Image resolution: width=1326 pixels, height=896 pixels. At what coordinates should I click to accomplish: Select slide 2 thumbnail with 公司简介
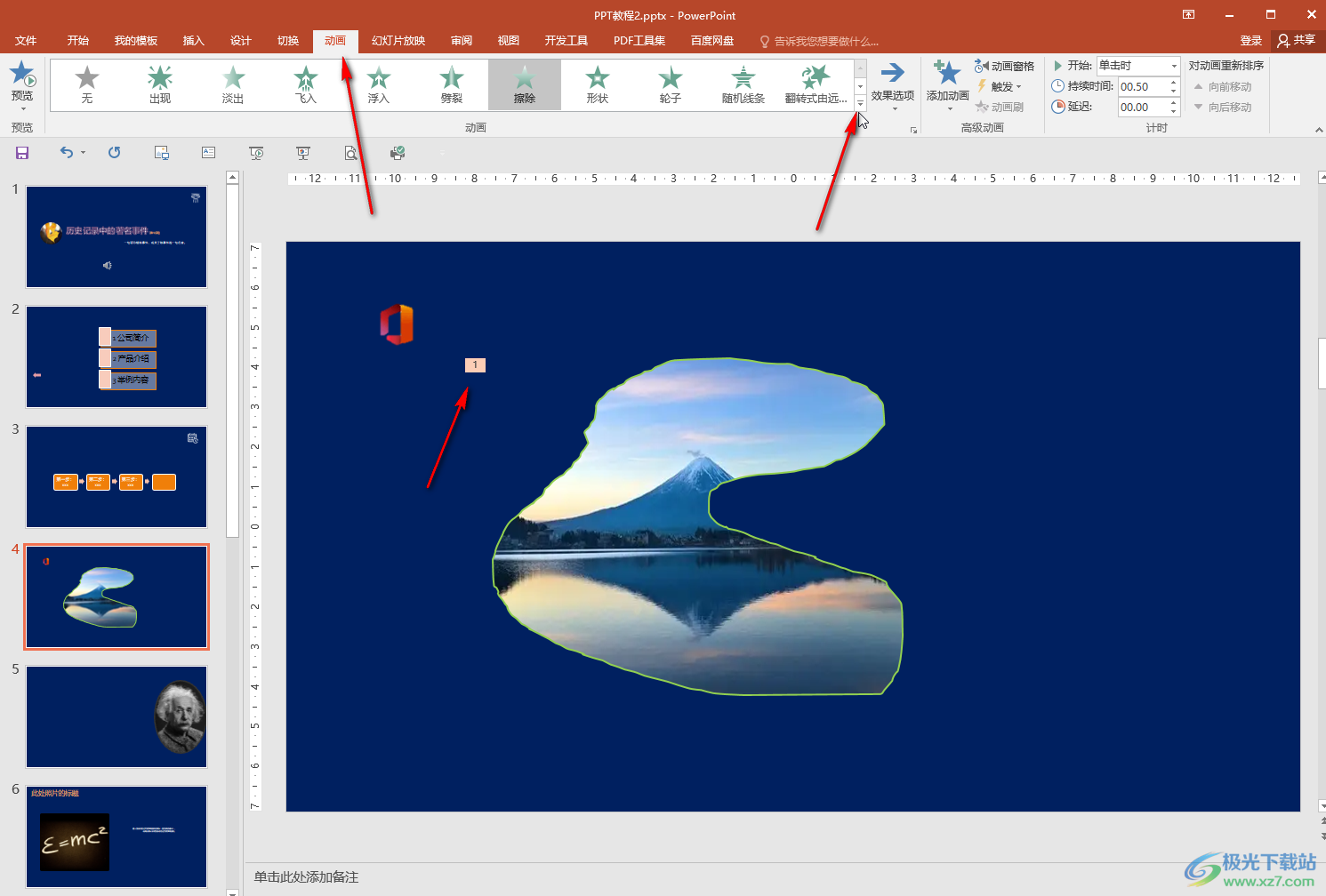coord(117,356)
